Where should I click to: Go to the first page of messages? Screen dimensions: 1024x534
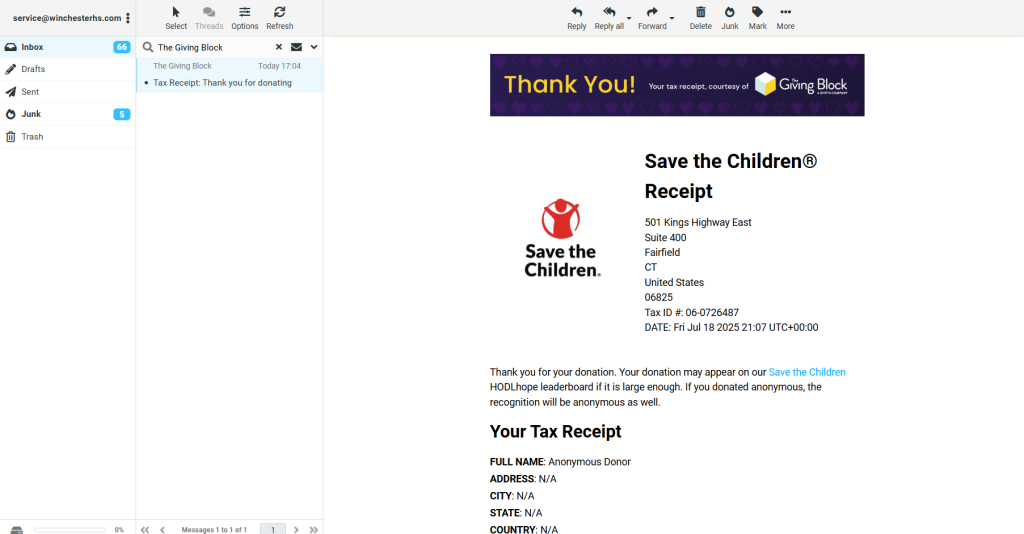pos(145,529)
